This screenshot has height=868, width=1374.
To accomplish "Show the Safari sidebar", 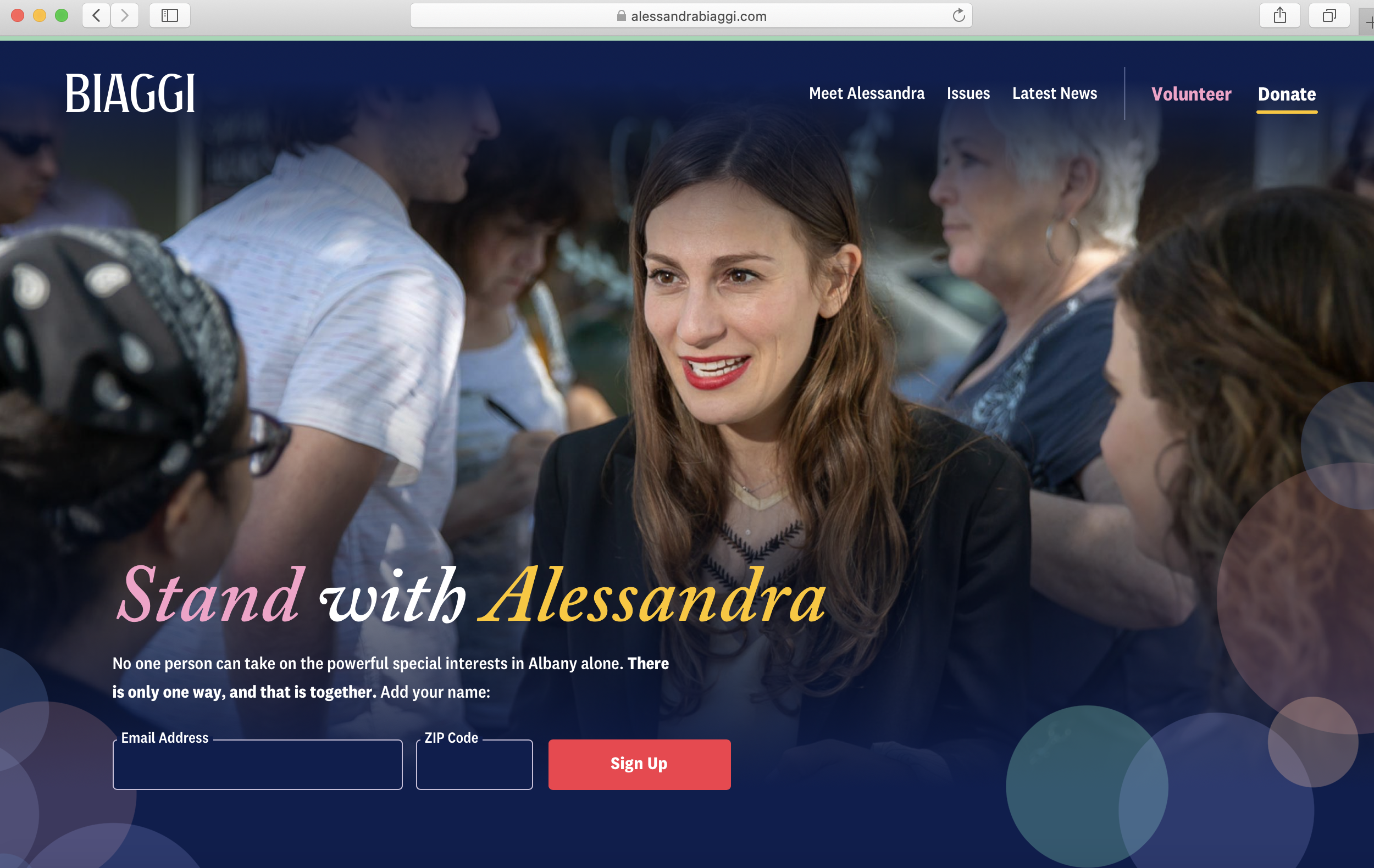I will click(169, 15).
